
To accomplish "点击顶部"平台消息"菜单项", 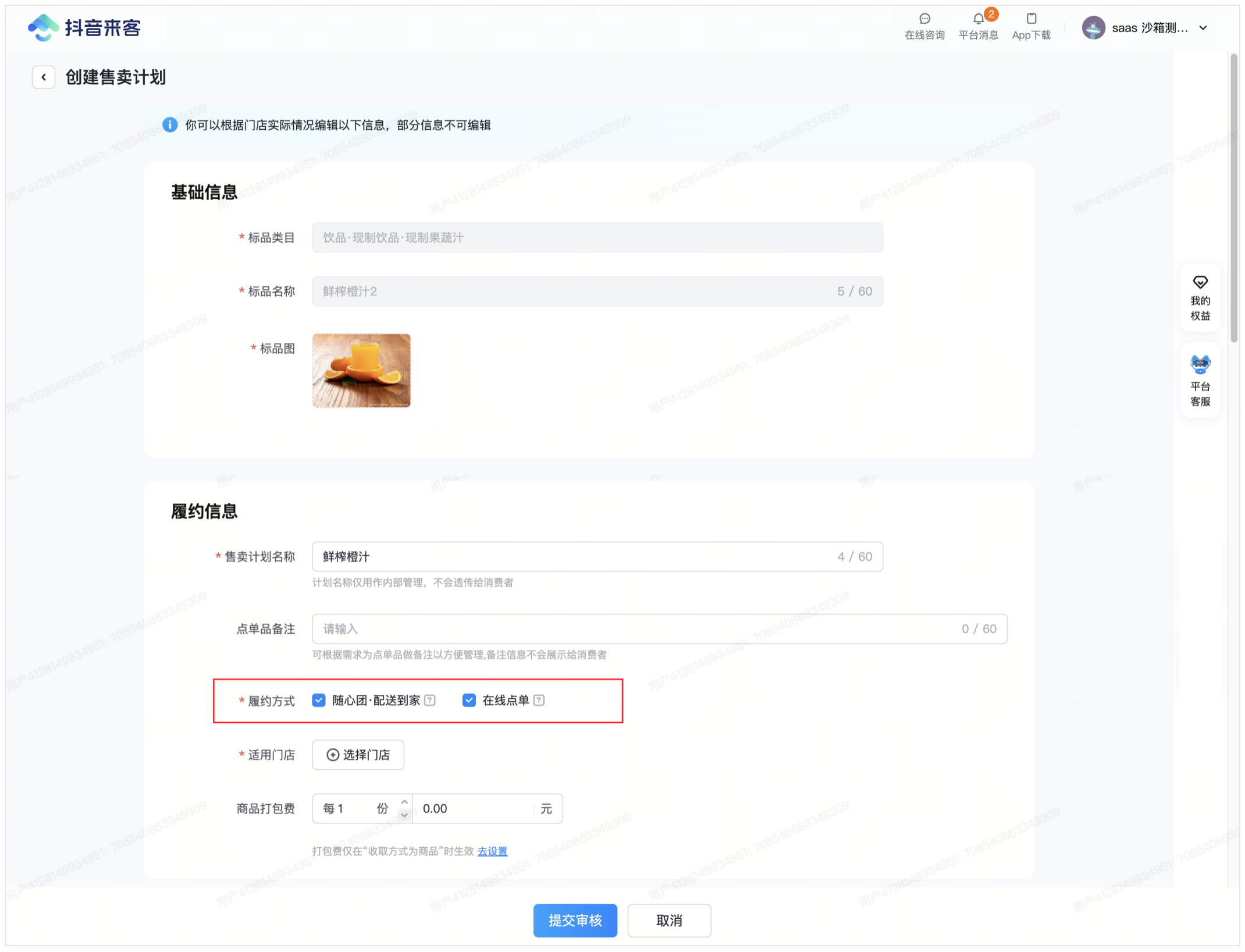I will pos(978,34).
